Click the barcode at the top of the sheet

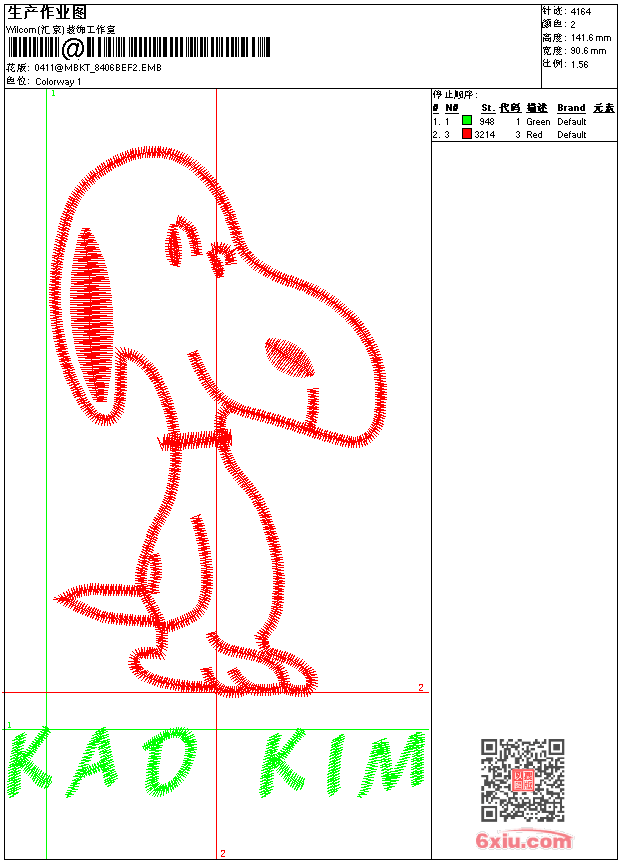pyautogui.click(x=138, y=48)
